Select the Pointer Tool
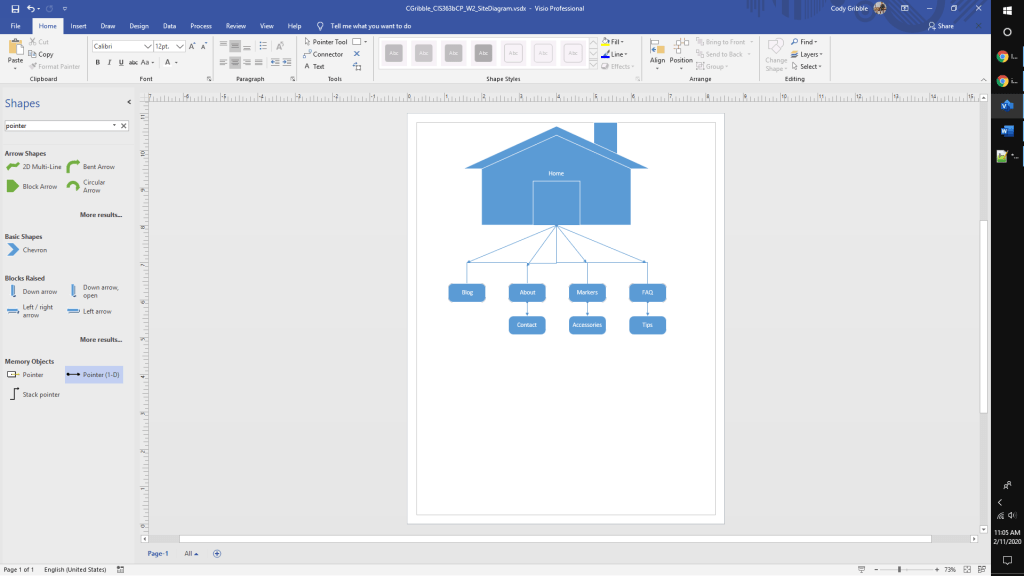The image size is (1024, 576). tap(325, 42)
